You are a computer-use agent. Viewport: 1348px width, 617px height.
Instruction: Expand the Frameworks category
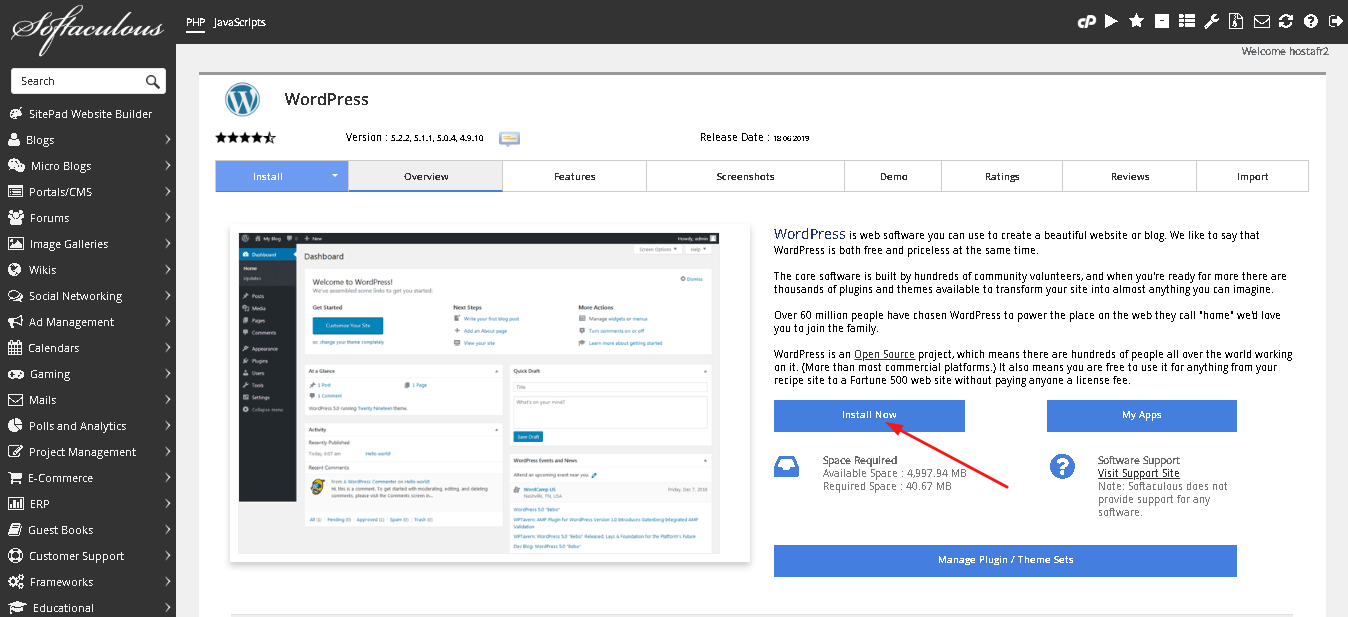pyautogui.click(x=167, y=582)
